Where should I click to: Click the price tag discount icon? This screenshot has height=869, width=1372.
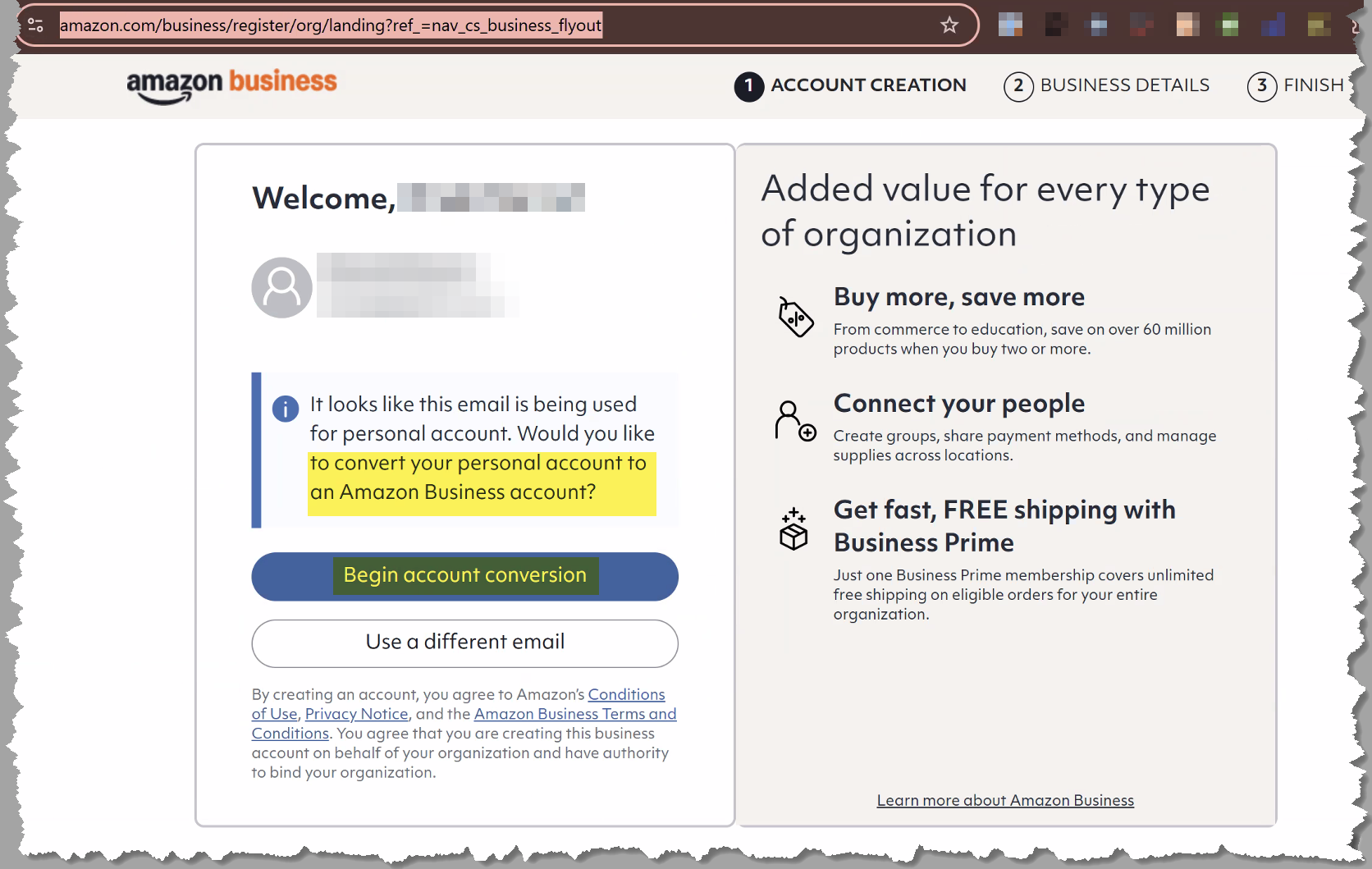[x=795, y=317]
